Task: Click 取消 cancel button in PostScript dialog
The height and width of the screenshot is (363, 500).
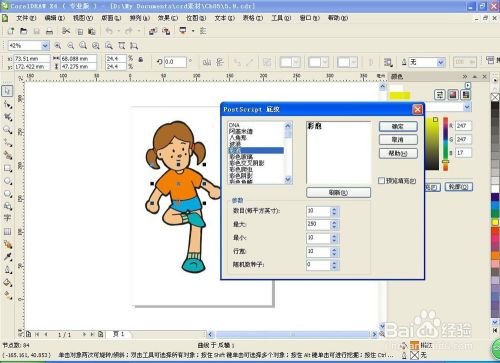Action: [398, 140]
